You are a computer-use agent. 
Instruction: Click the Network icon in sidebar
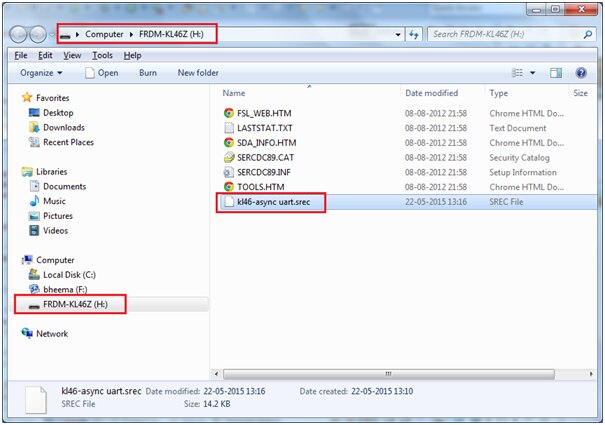27,333
